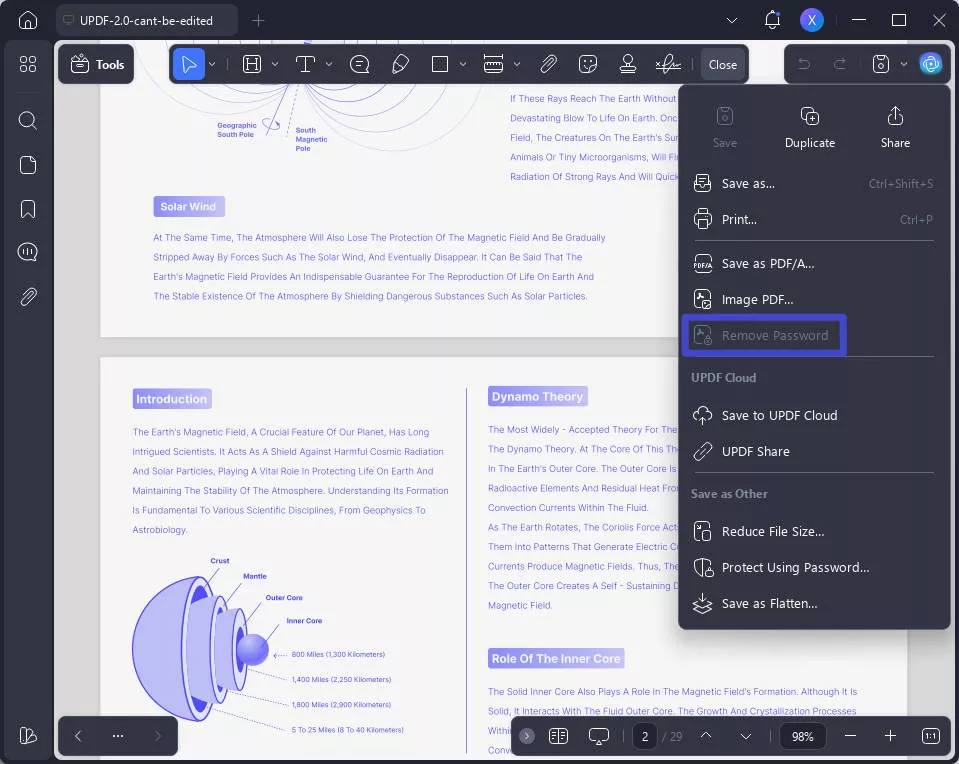Expand the measure tool dropdown arrow
The image size is (959, 764).
517,64
